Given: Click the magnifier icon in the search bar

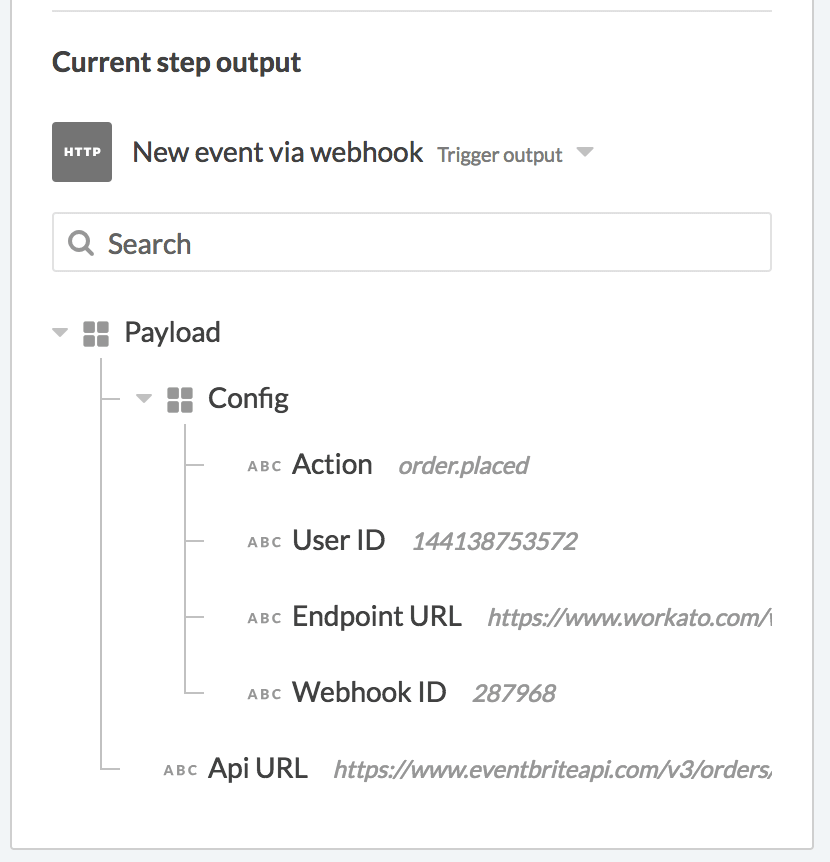Looking at the screenshot, I should pyautogui.click(x=80, y=242).
